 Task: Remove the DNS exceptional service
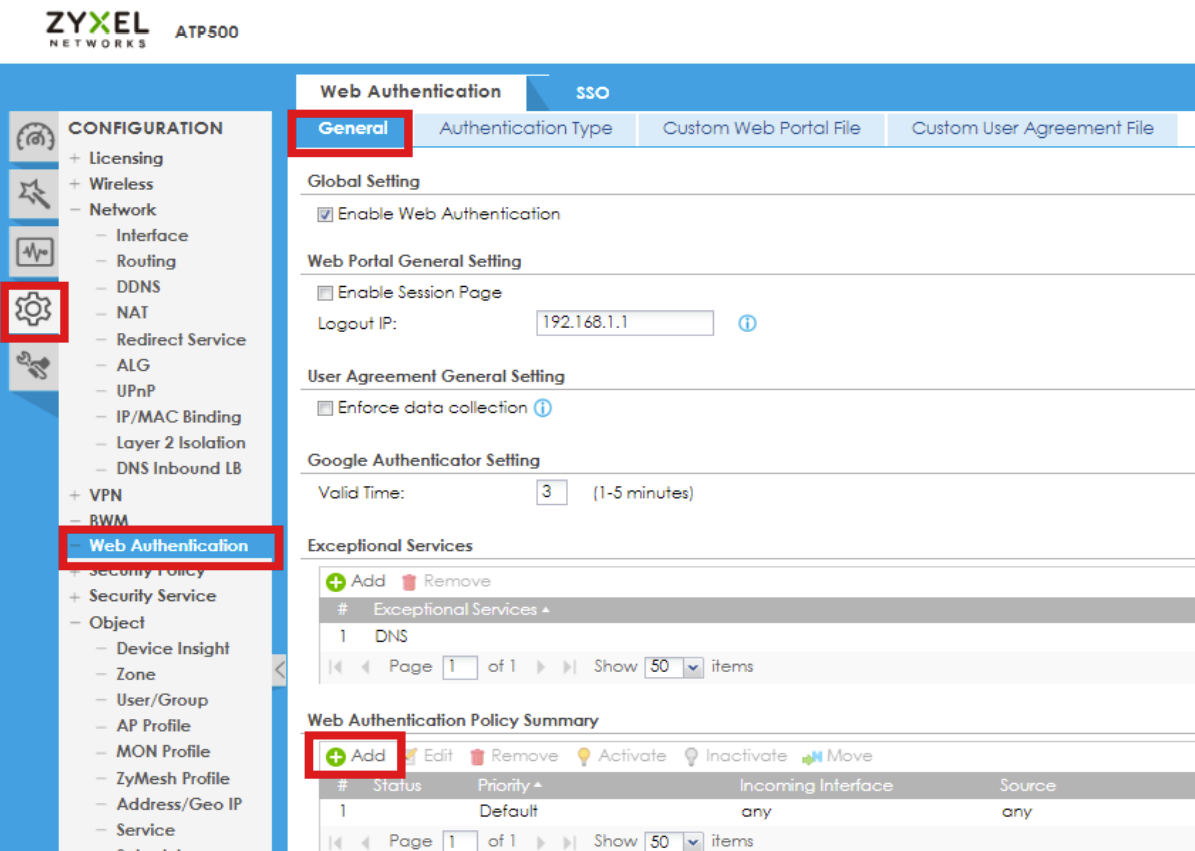pyautogui.click(x=445, y=580)
